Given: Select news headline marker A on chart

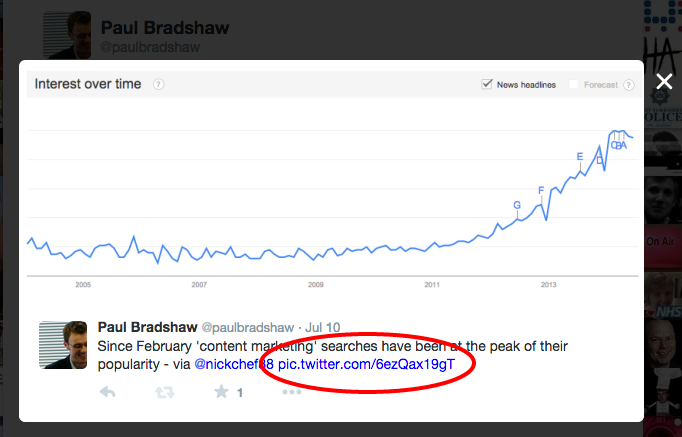Looking at the screenshot, I should coord(624,146).
